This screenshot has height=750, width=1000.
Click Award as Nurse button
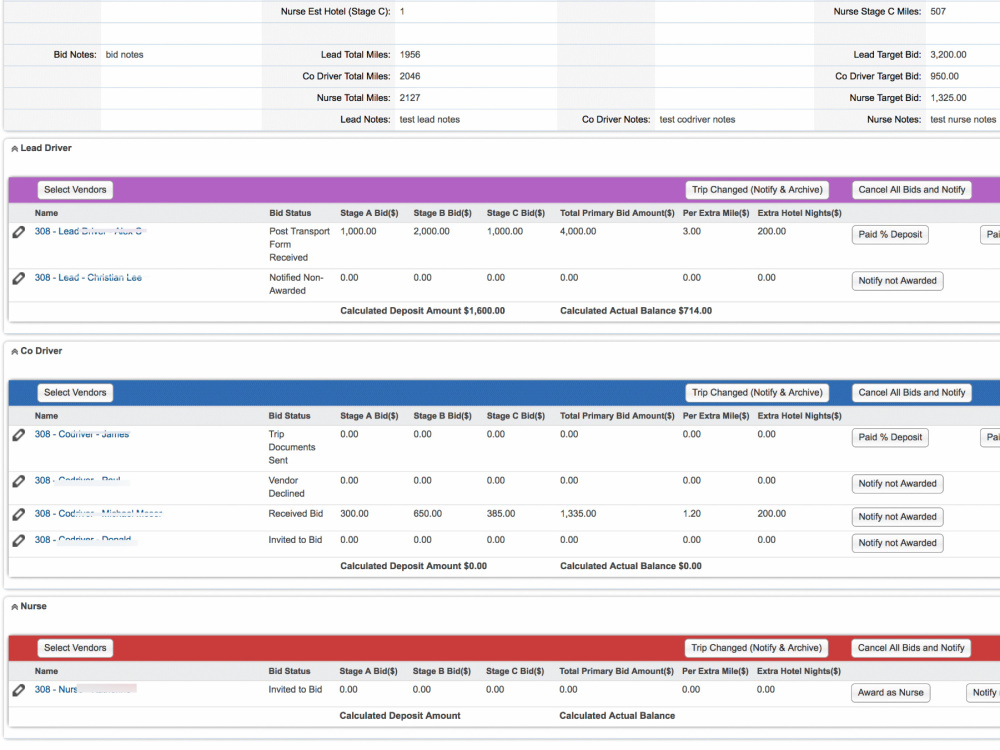click(890, 693)
